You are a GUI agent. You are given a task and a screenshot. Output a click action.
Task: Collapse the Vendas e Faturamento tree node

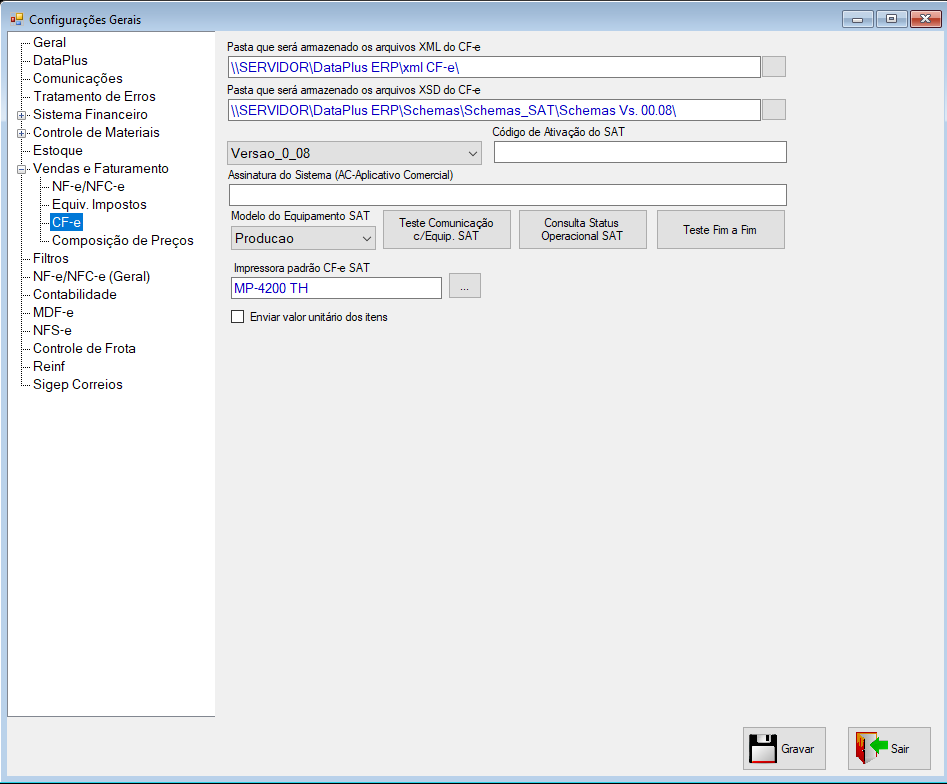pos(21,169)
